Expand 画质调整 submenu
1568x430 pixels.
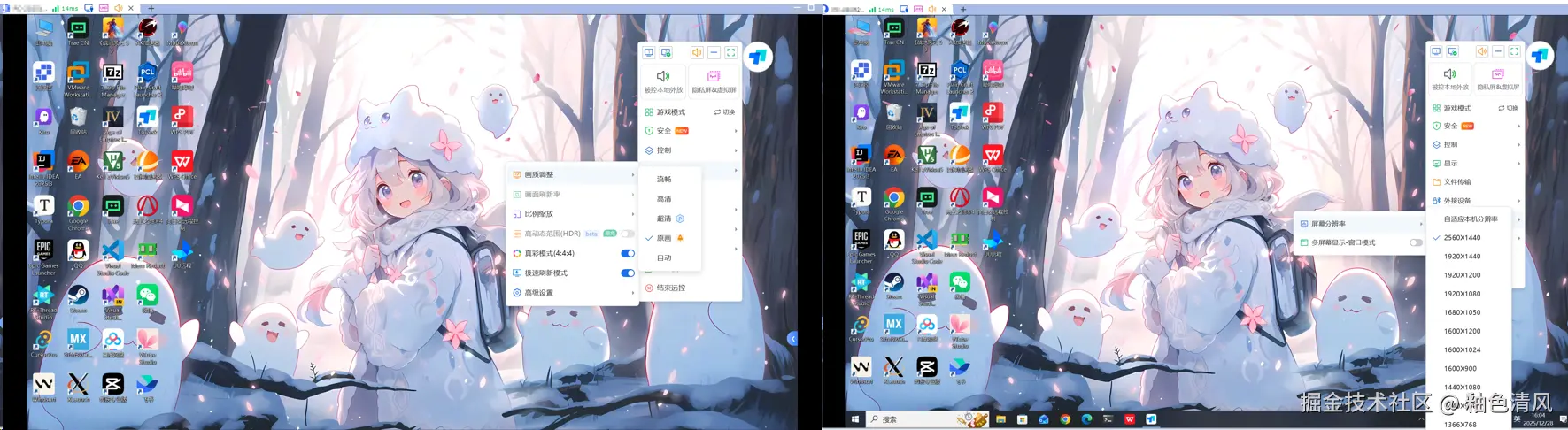573,174
